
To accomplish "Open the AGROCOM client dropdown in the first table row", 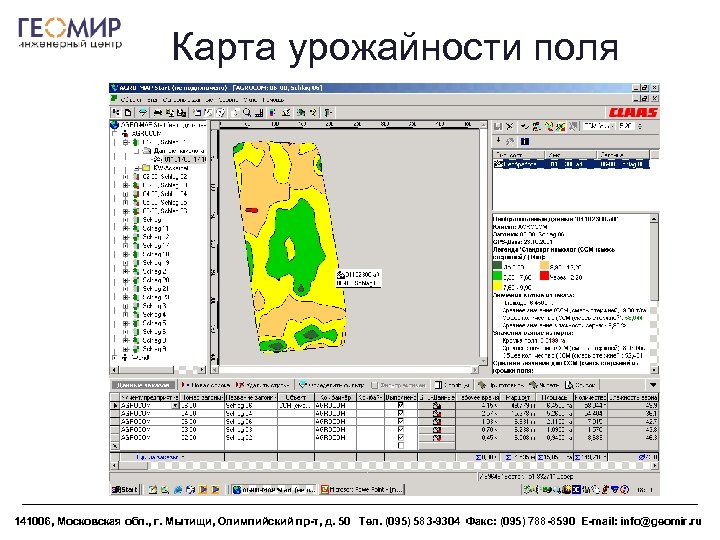I will 175,406.
